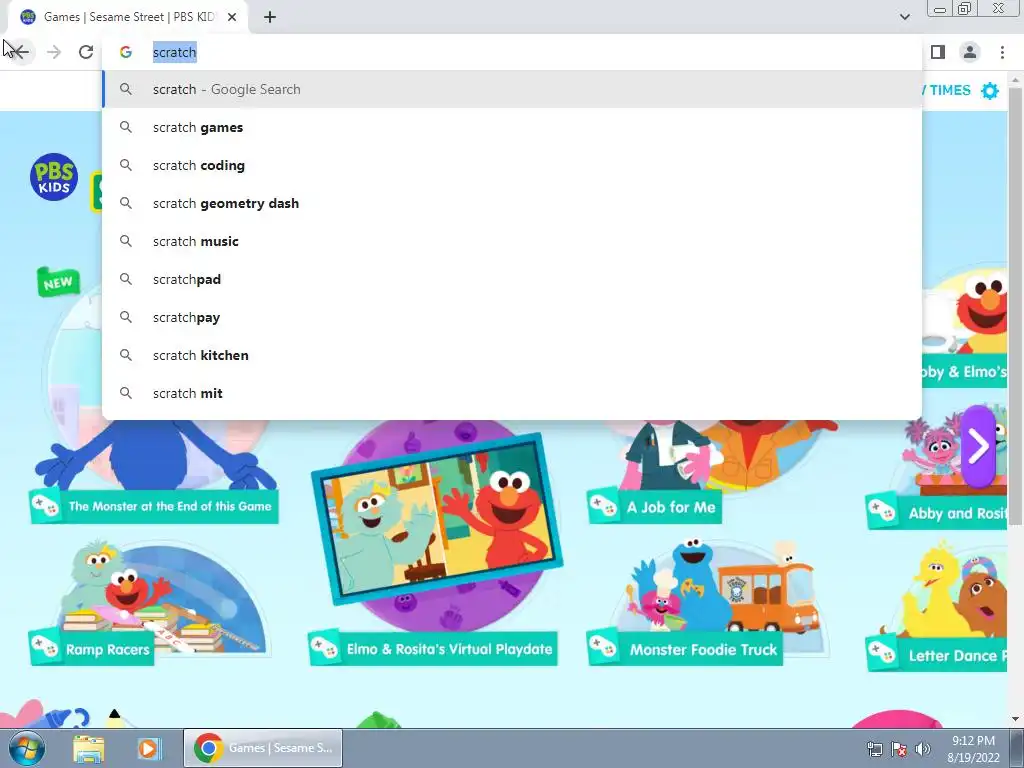
Task: Open the Chrome profile avatar
Action: pyautogui.click(x=970, y=52)
